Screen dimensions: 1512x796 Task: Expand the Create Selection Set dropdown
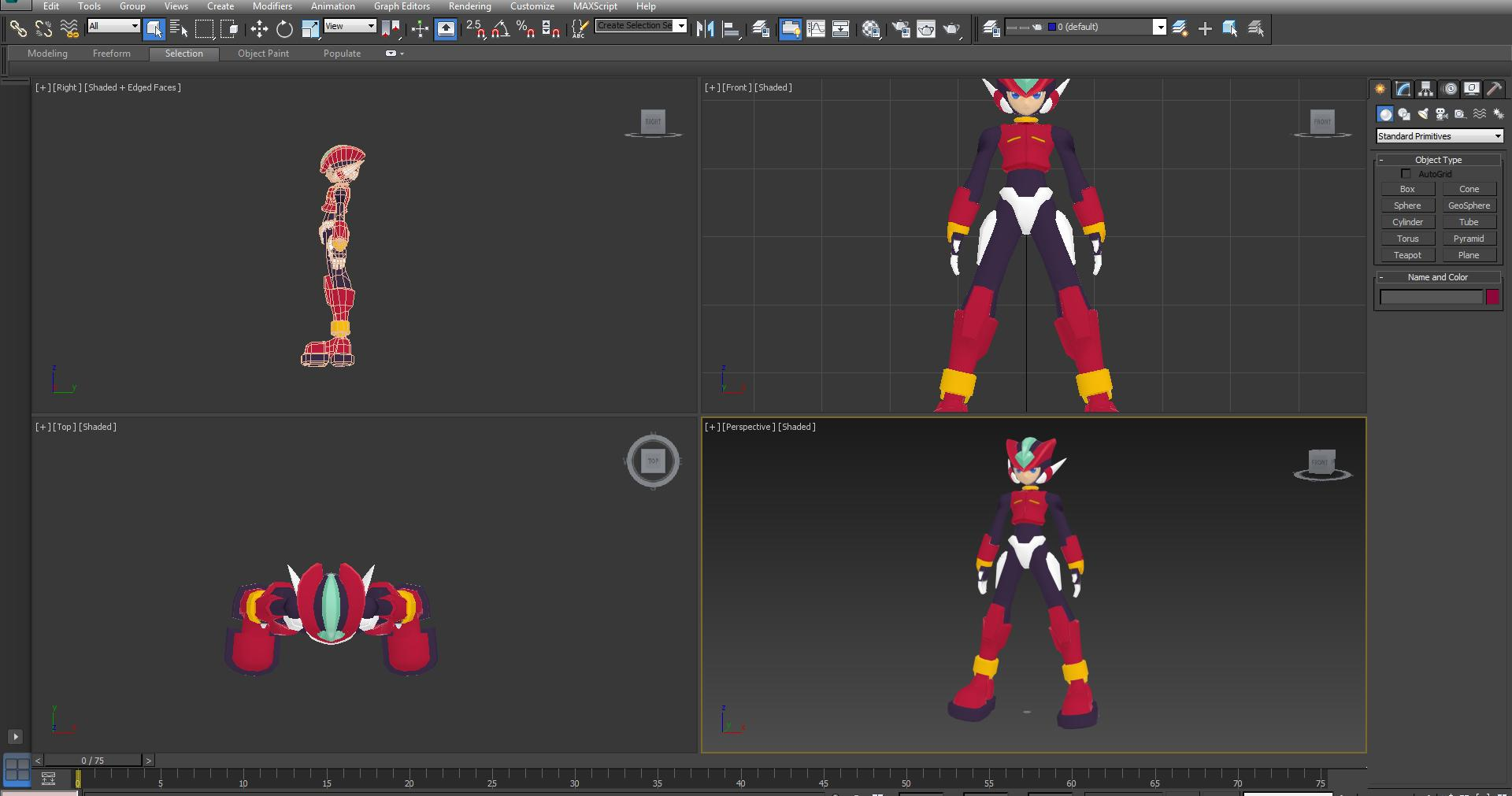click(681, 25)
